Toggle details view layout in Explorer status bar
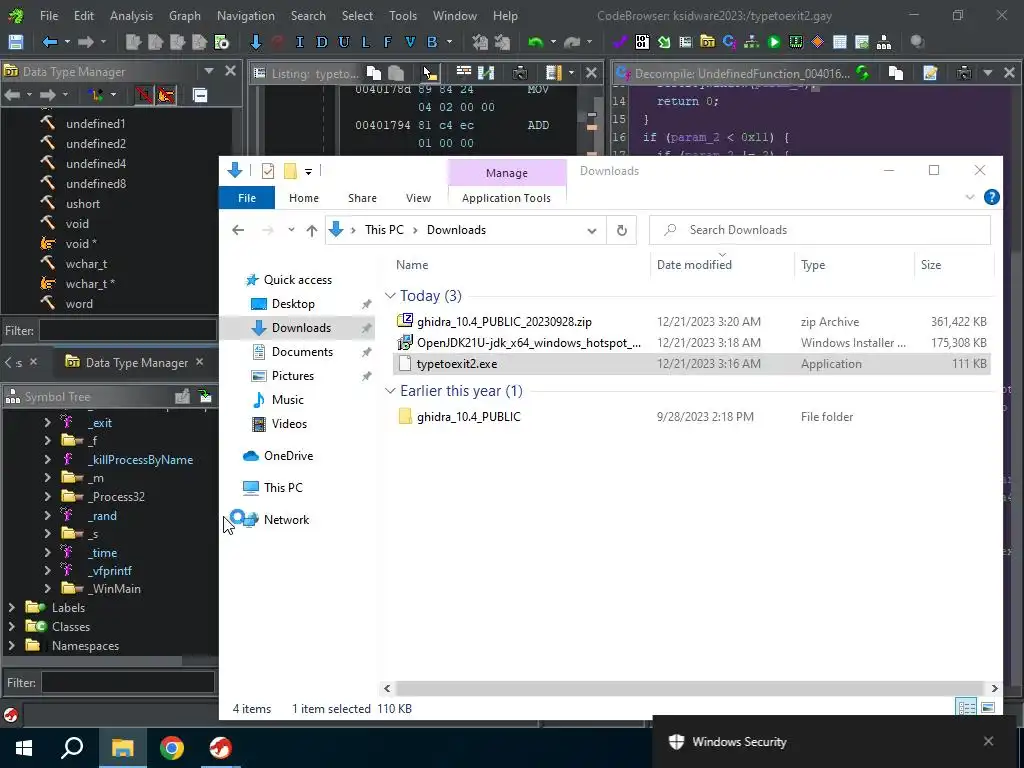The image size is (1024, 768). pyautogui.click(x=967, y=708)
